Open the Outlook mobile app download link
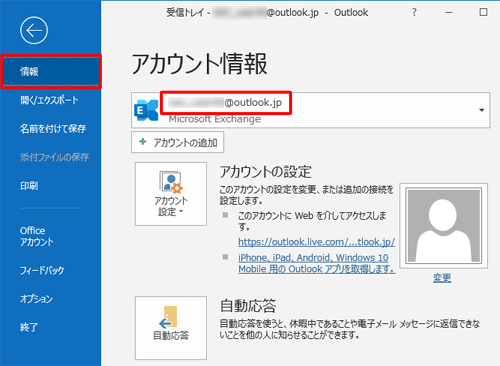The height and width of the screenshot is (366, 500). tap(317, 263)
